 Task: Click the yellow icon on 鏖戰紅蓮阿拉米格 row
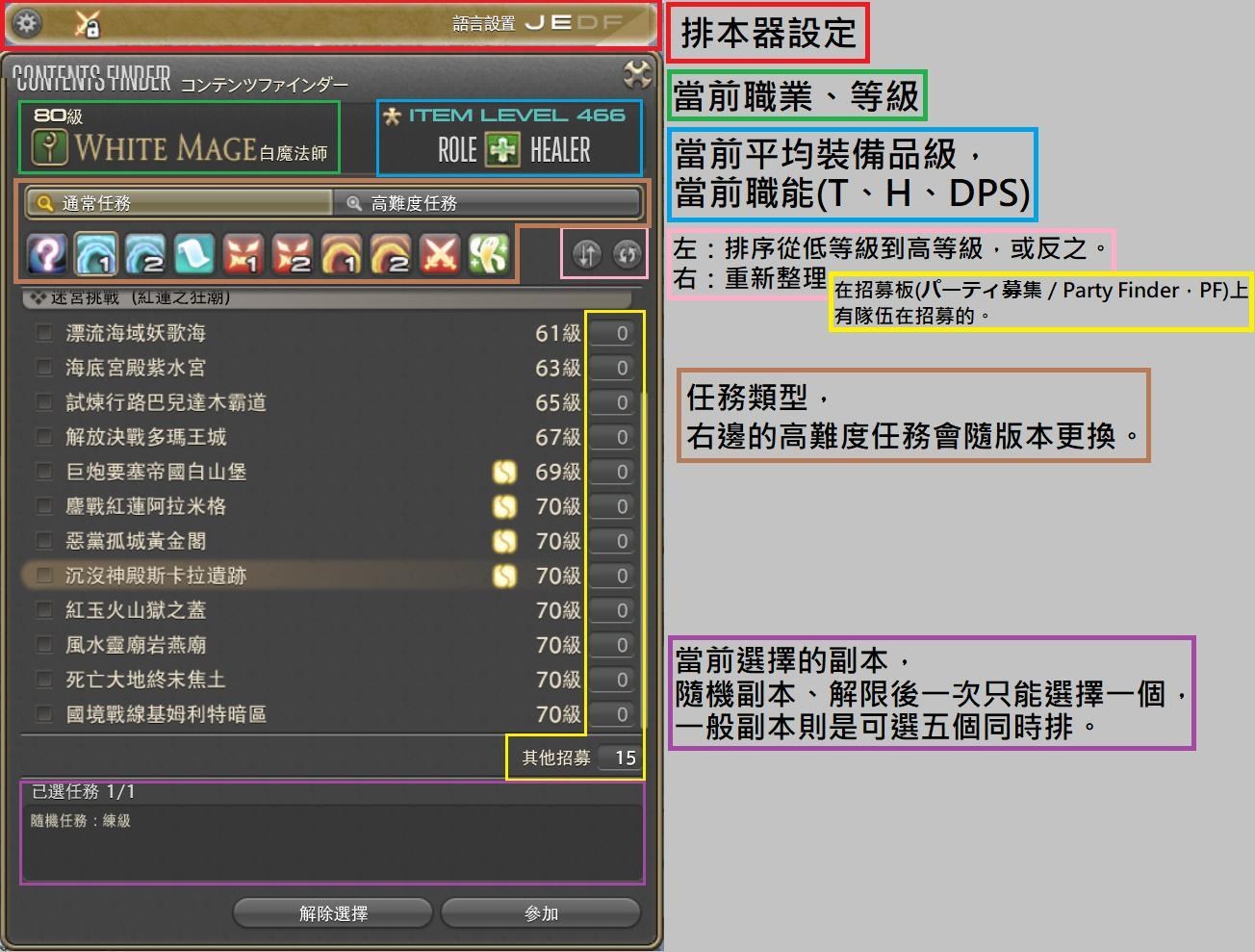[x=504, y=506]
